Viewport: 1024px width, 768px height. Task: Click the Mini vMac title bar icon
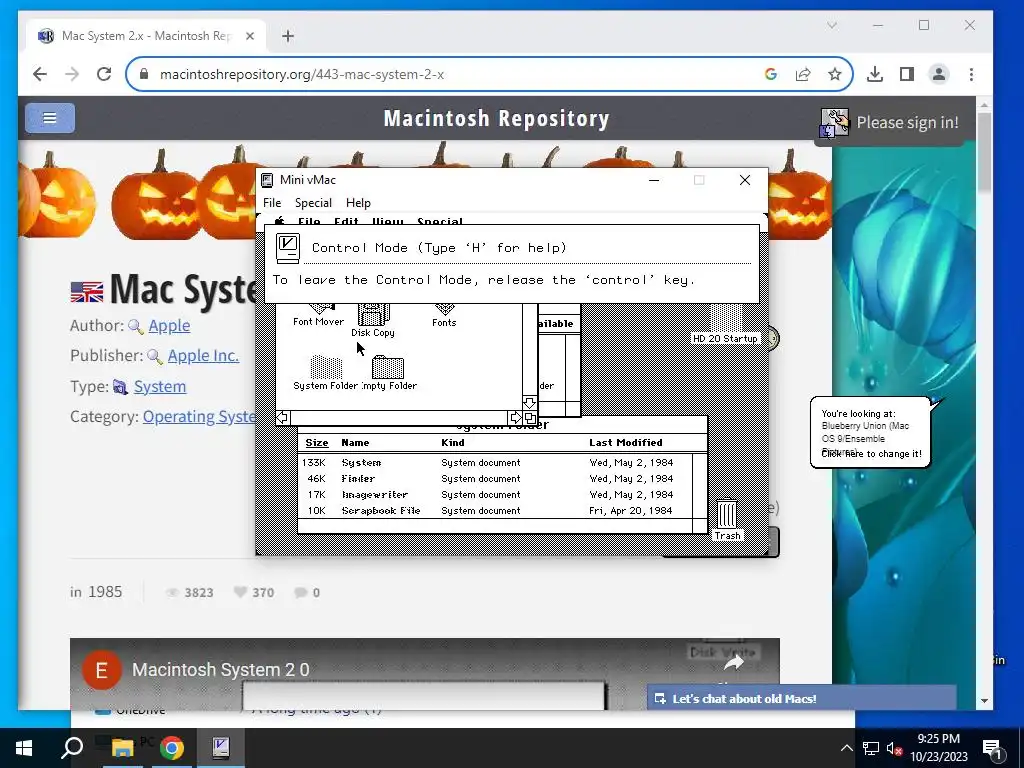[266, 180]
